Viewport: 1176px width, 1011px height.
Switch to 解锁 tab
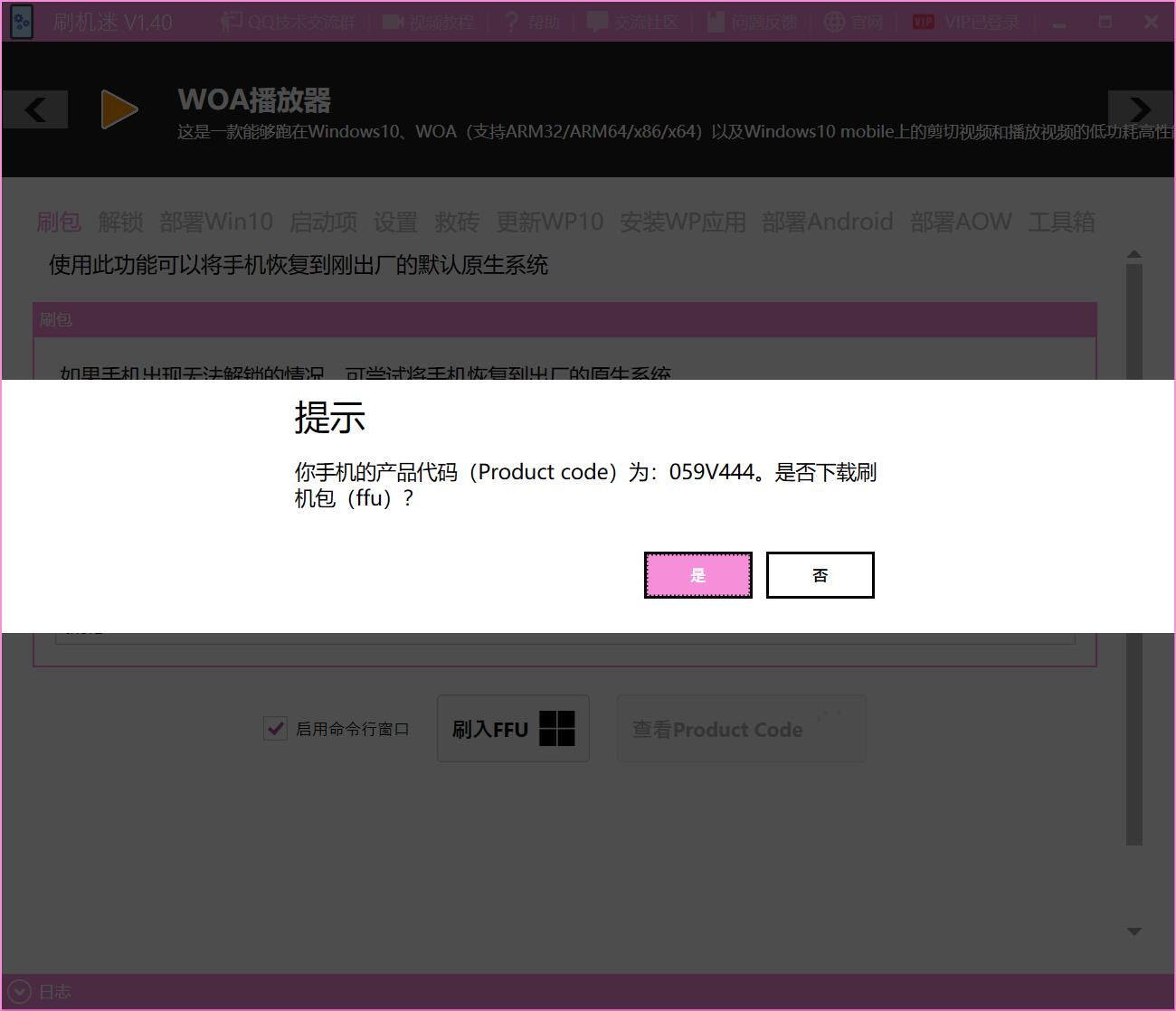[120, 222]
